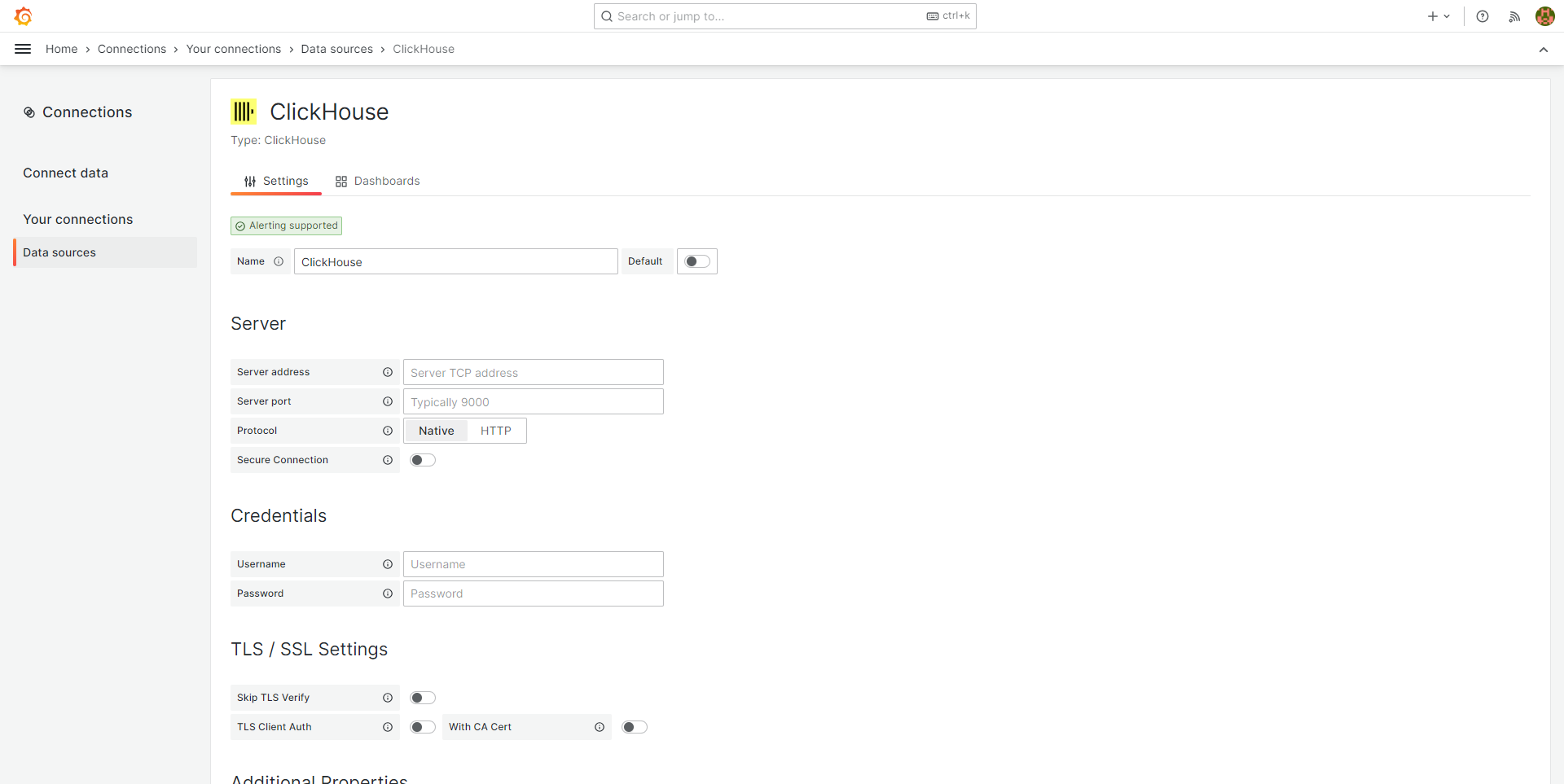Click the Type: ClickHouse subtitle
This screenshot has height=784, width=1564.
278,140
